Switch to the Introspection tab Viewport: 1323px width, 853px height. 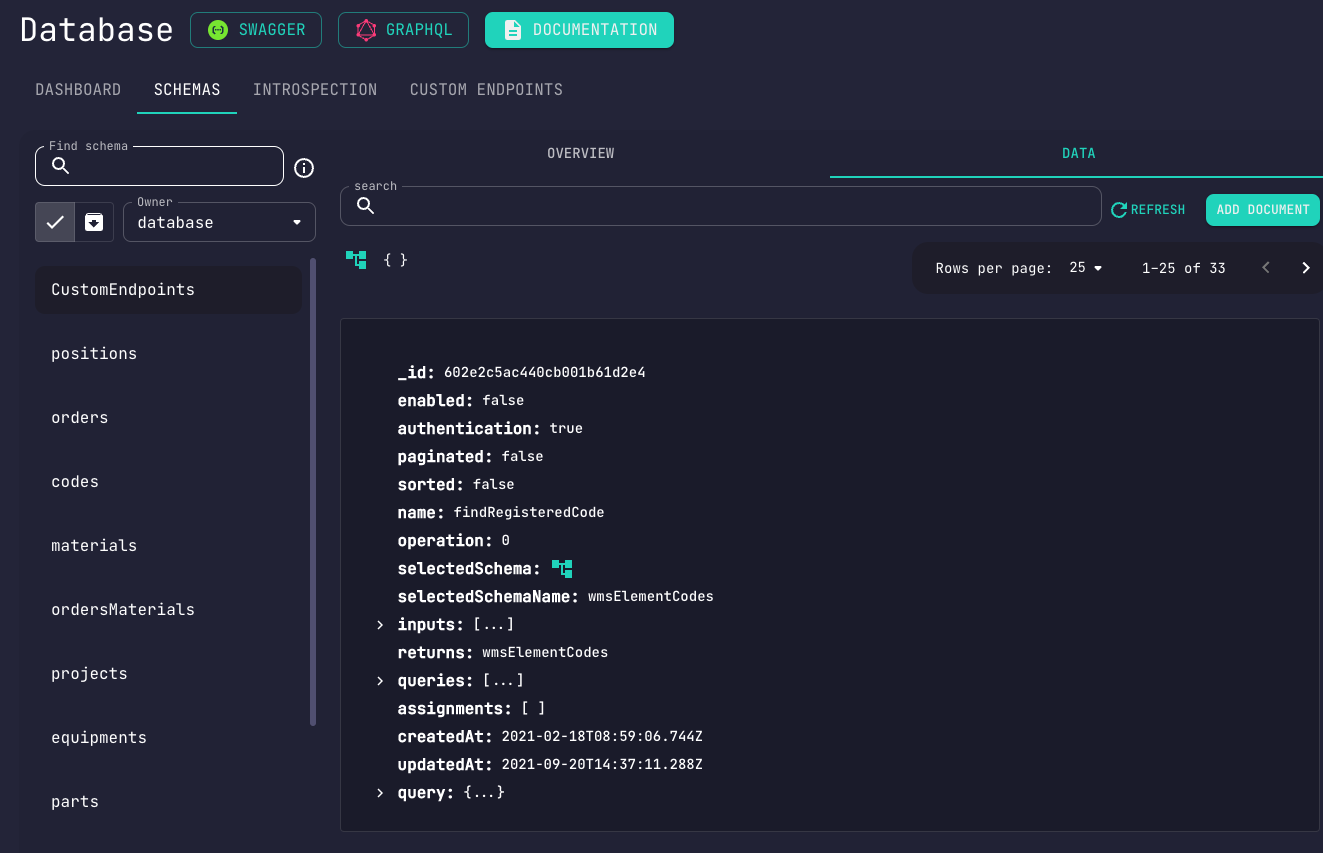coord(315,90)
